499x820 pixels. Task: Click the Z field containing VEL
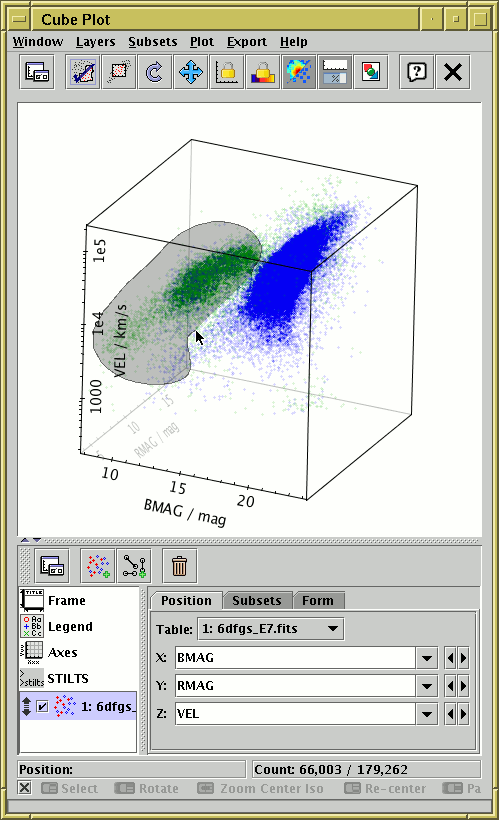click(x=296, y=714)
